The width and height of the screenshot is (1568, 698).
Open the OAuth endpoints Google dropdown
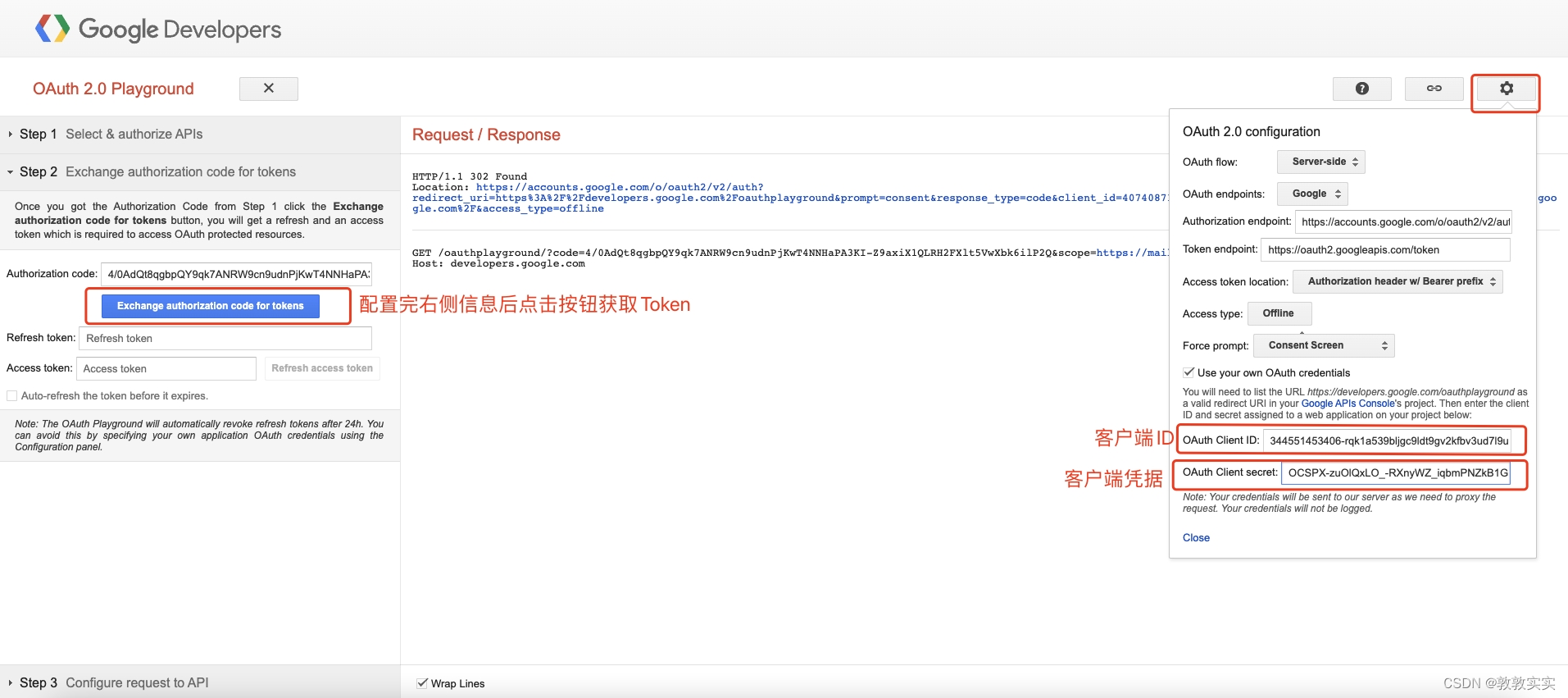tap(1311, 194)
